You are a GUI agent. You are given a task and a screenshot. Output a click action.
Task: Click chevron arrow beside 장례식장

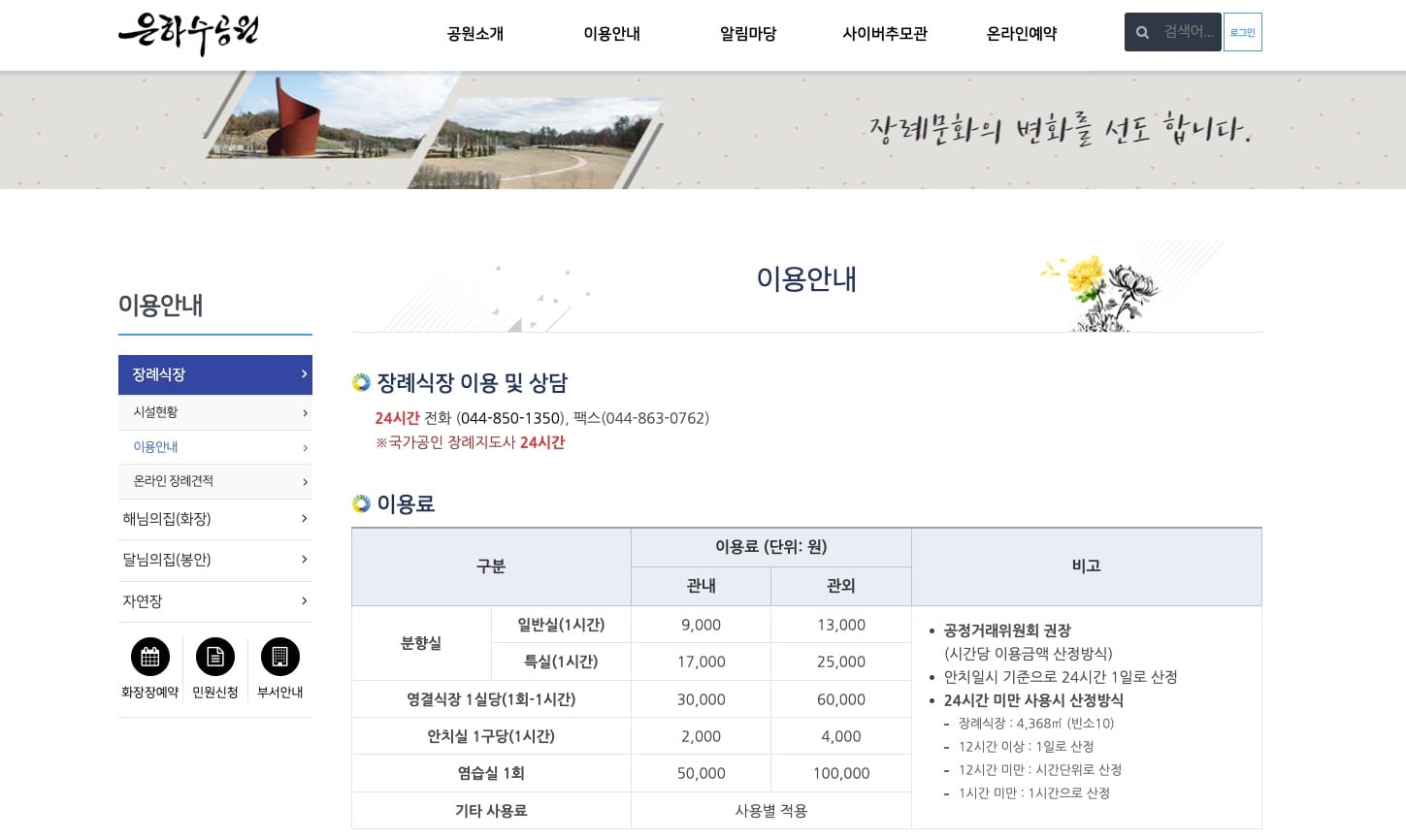pyautogui.click(x=304, y=374)
